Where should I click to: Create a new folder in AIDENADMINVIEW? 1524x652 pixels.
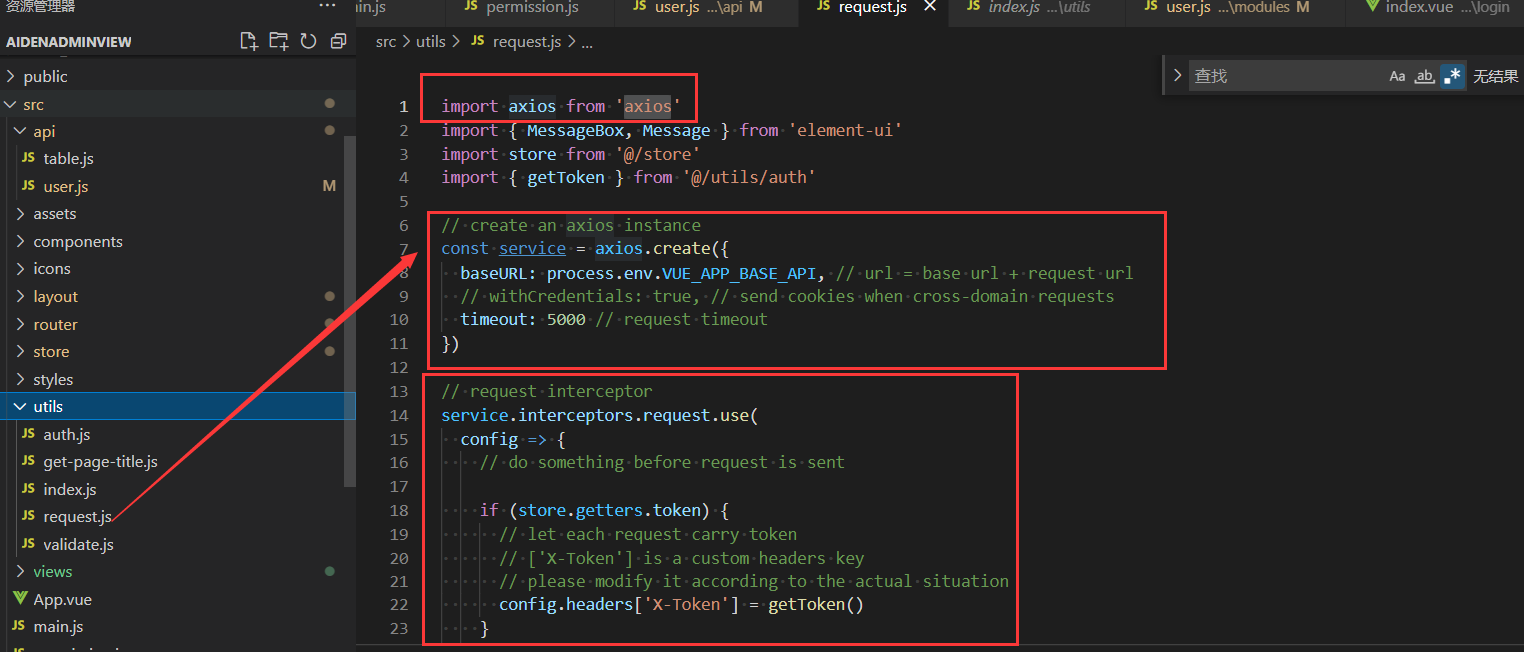[x=279, y=41]
